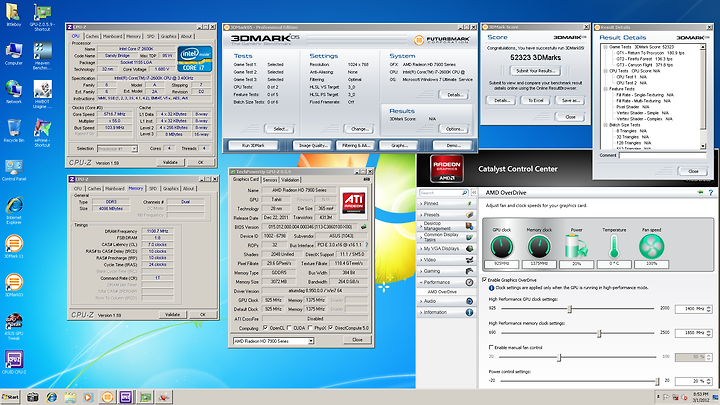720x405 pixels.
Task: Open the HWBOT Unigine desktop icon
Action: coord(42,94)
